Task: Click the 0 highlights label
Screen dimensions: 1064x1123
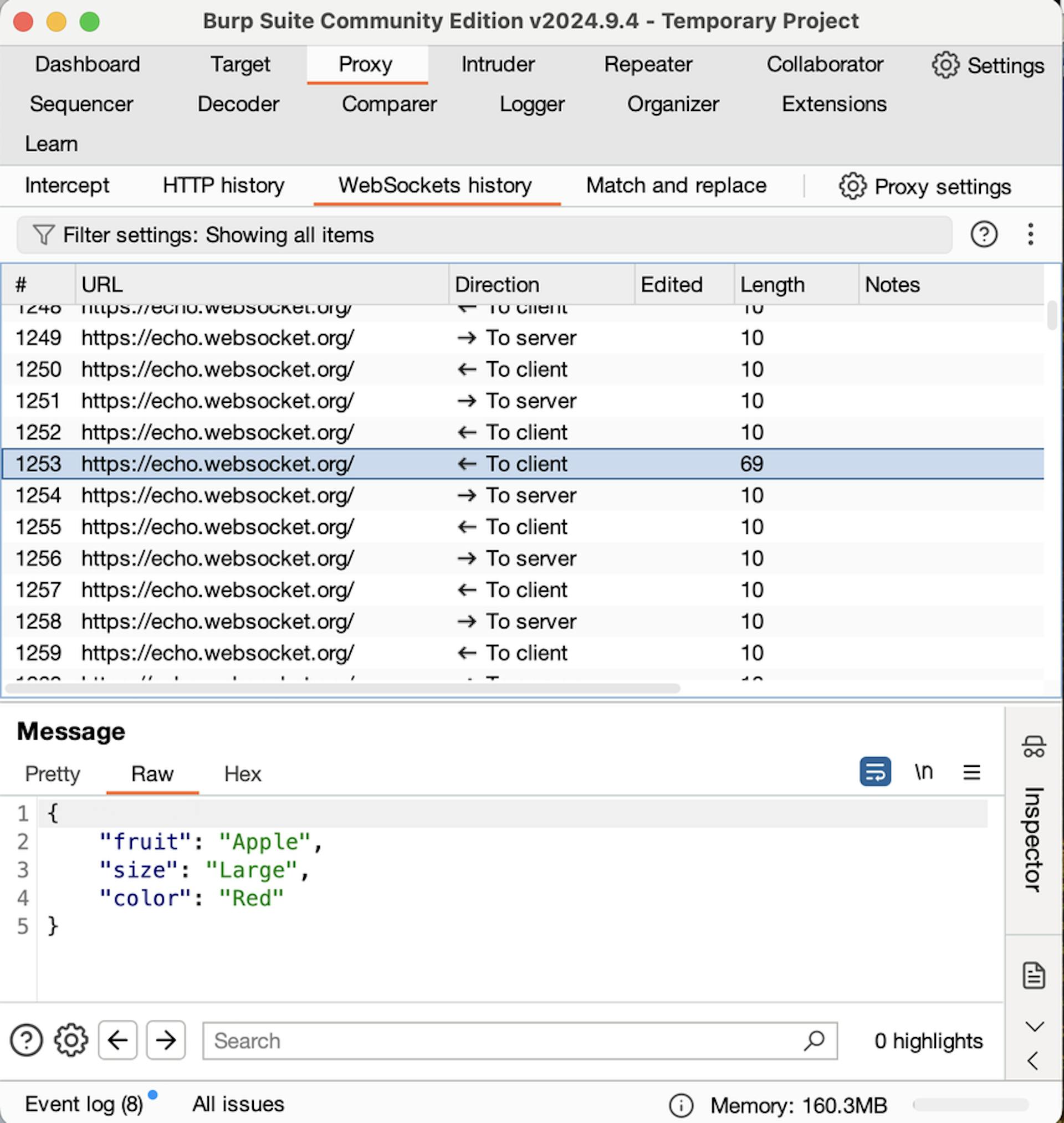Action: [x=928, y=1041]
